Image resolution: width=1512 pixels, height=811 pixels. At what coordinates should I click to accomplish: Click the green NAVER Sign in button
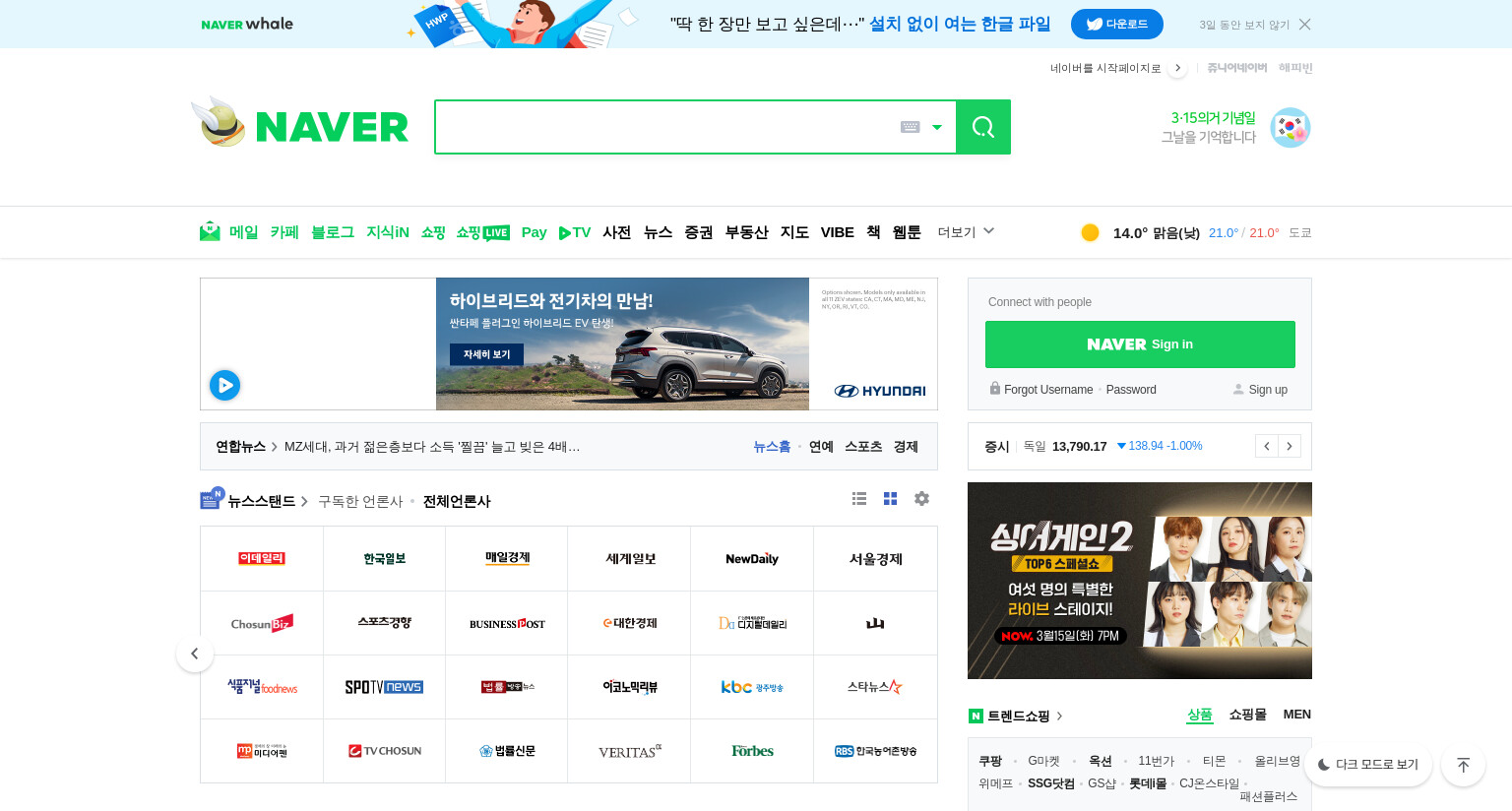point(1140,344)
